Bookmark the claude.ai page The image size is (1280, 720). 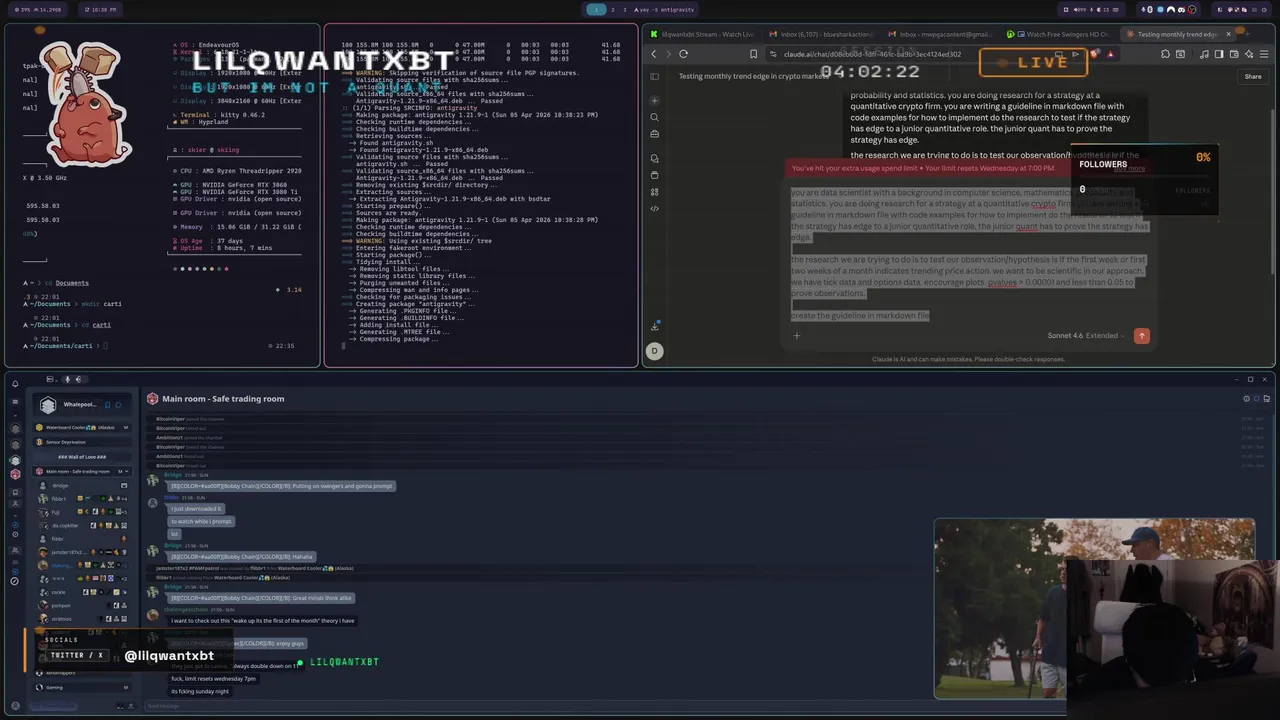754,54
